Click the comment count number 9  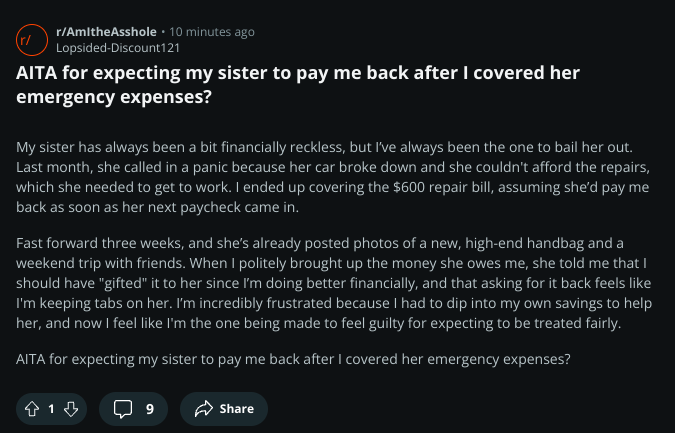[150, 408]
